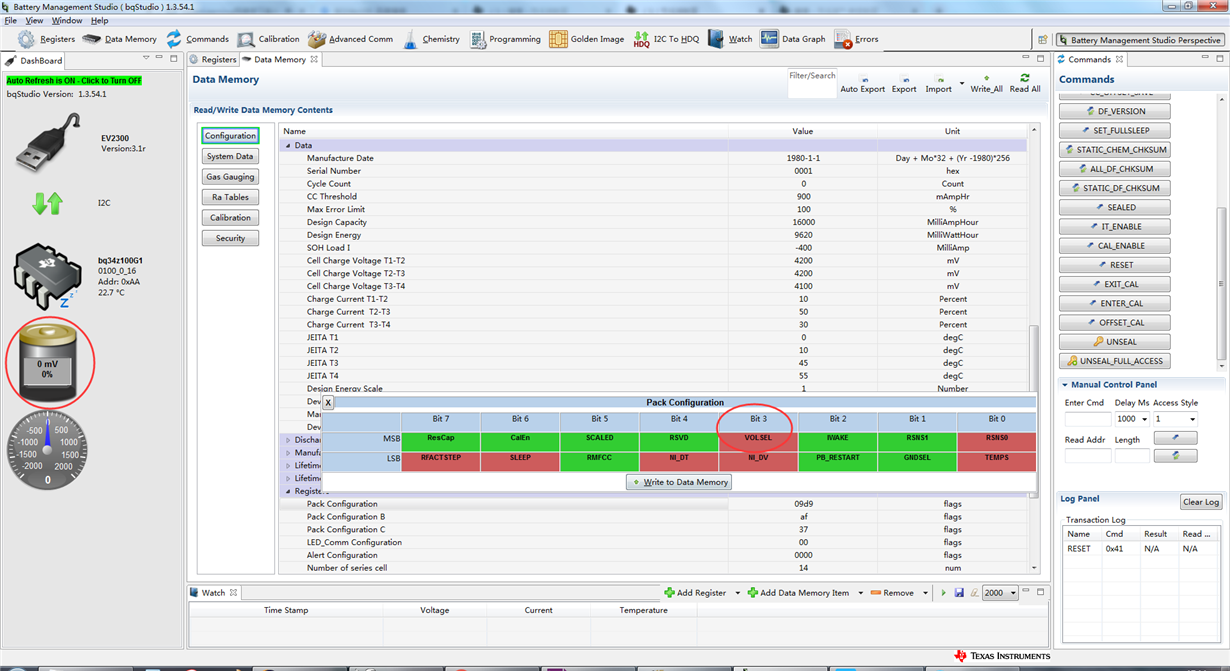Viewport: 1230px width, 671px height.
Task: Start watch logging with play icon
Action: click(x=943, y=593)
